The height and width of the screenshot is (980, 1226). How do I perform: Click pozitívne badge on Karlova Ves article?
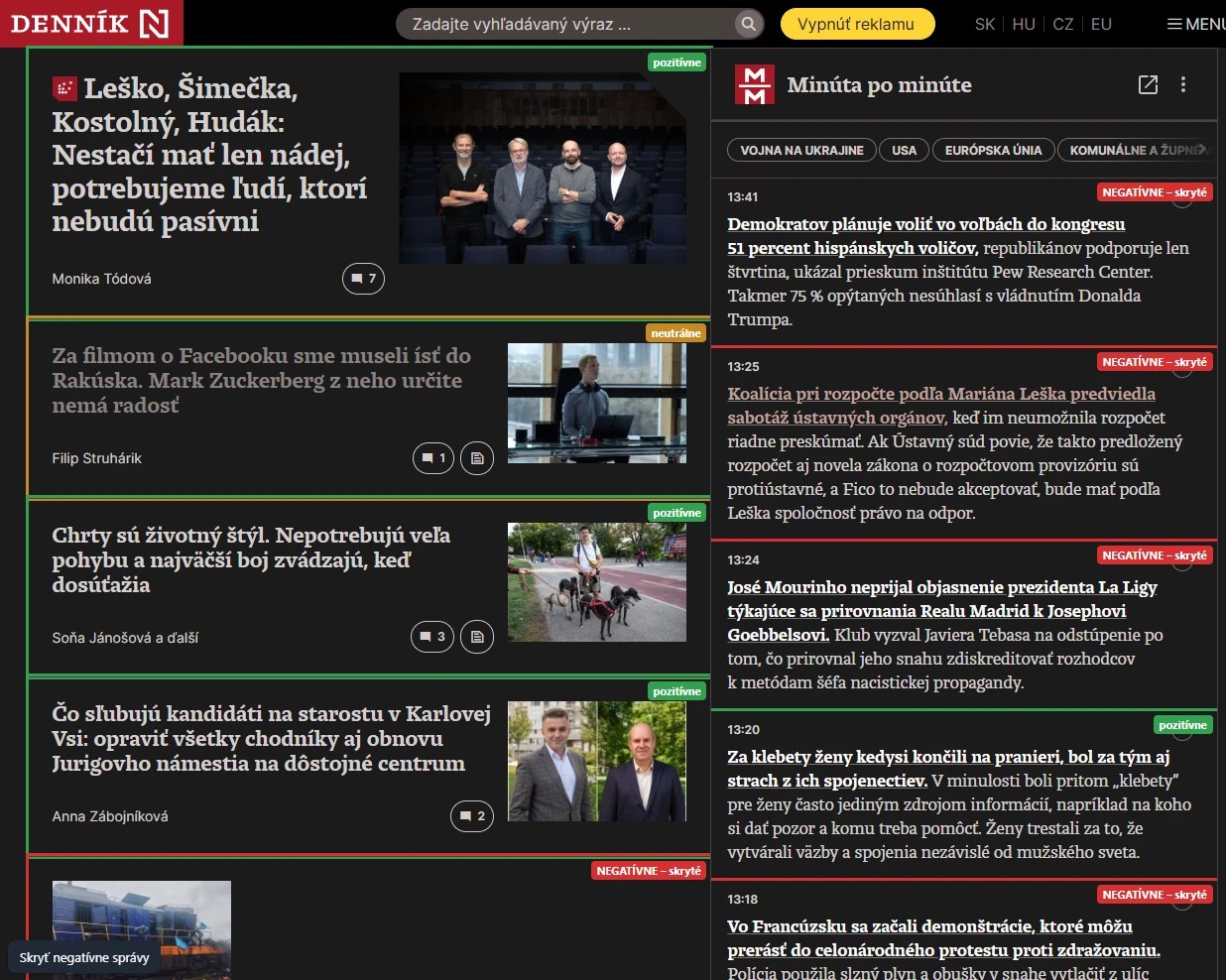[x=677, y=691]
